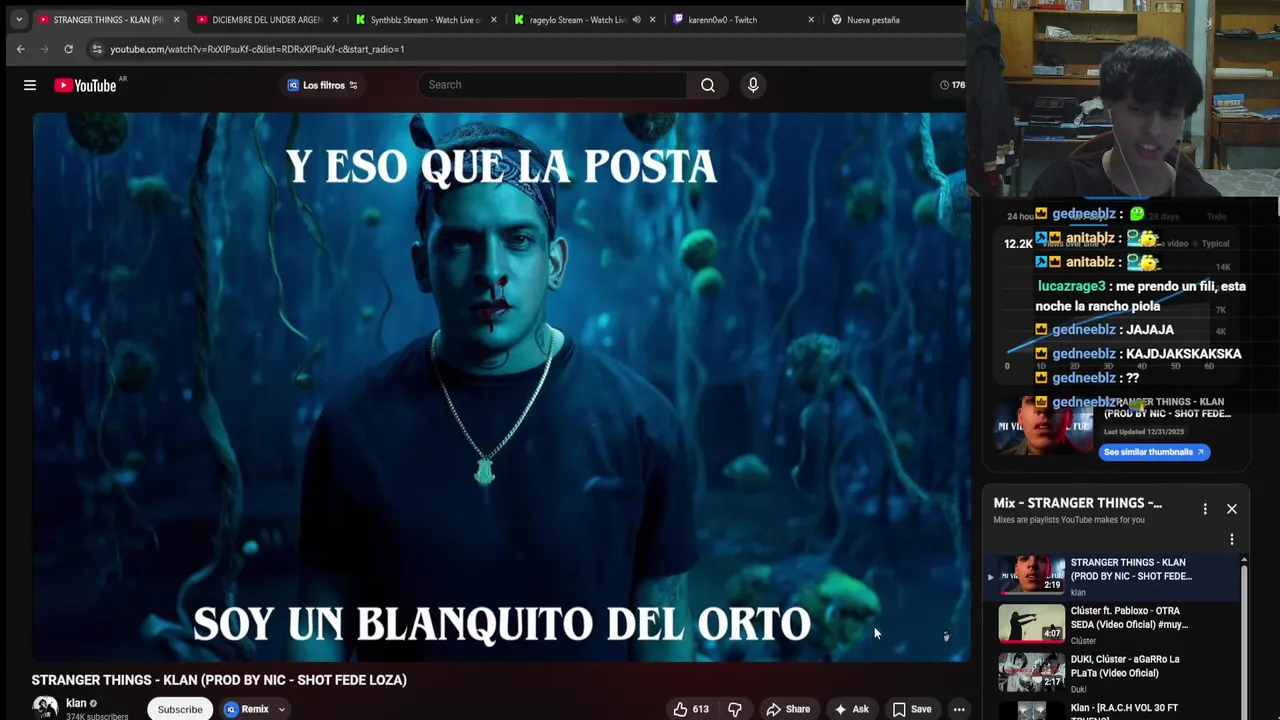
Task: Mute the rageylo Stream tab audio icon
Action: tap(636, 20)
